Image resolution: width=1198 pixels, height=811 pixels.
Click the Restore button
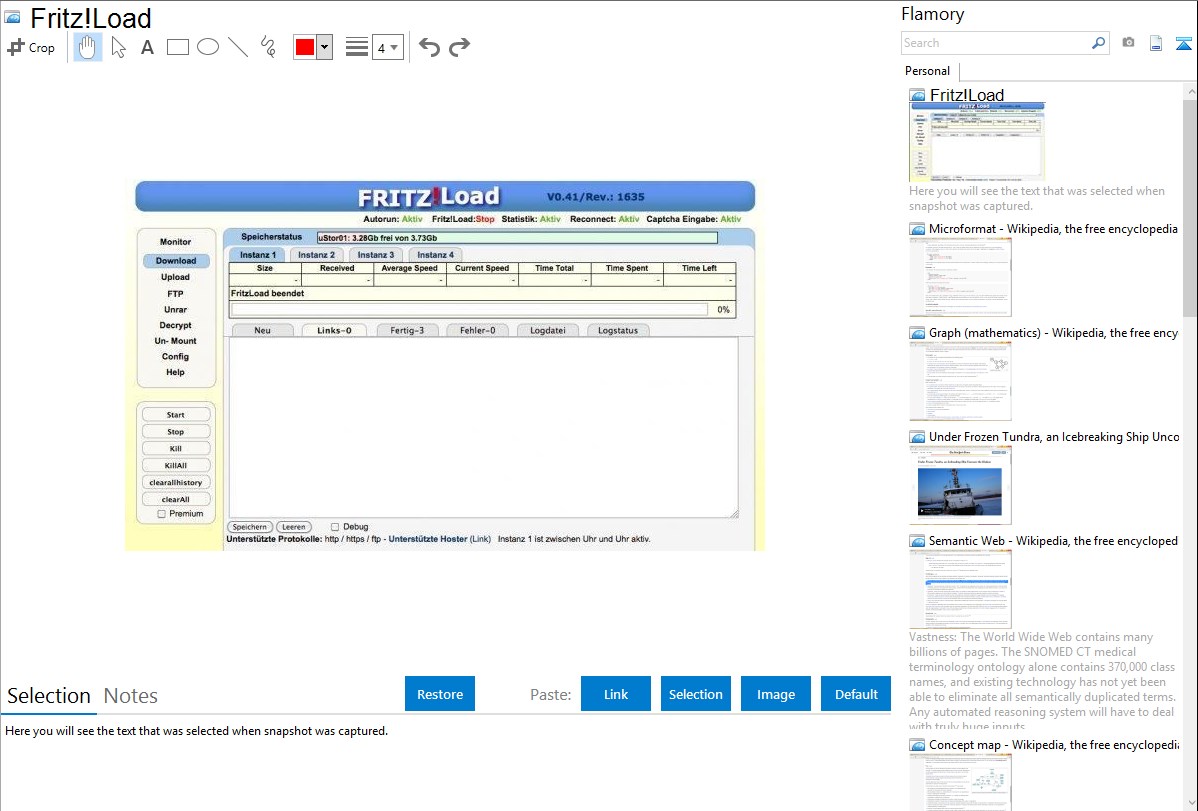(x=440, y=694)
